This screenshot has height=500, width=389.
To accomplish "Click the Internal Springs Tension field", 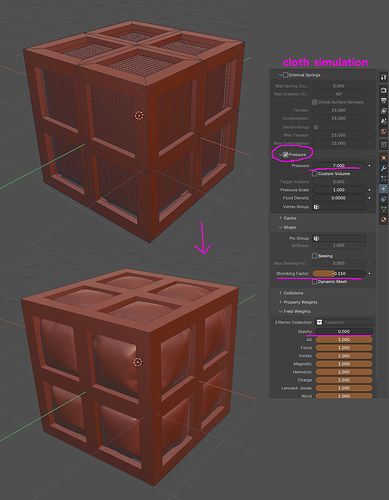I will [x=339, y=110].
